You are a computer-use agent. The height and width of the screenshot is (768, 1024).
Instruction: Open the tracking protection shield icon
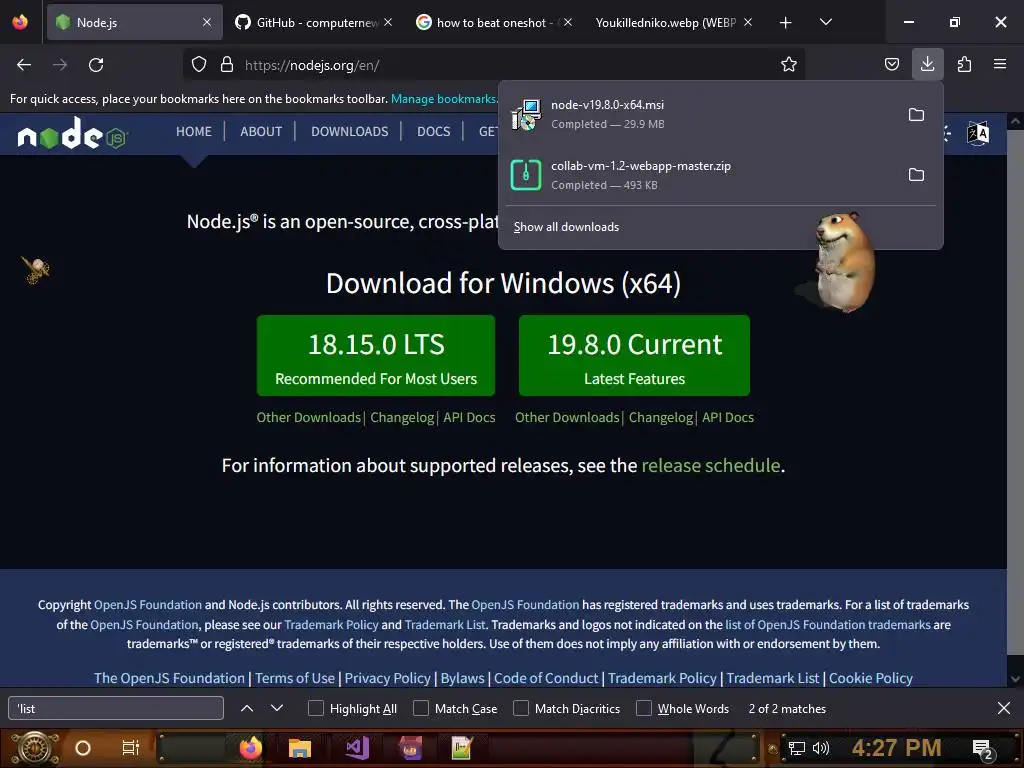click(199, 65)
